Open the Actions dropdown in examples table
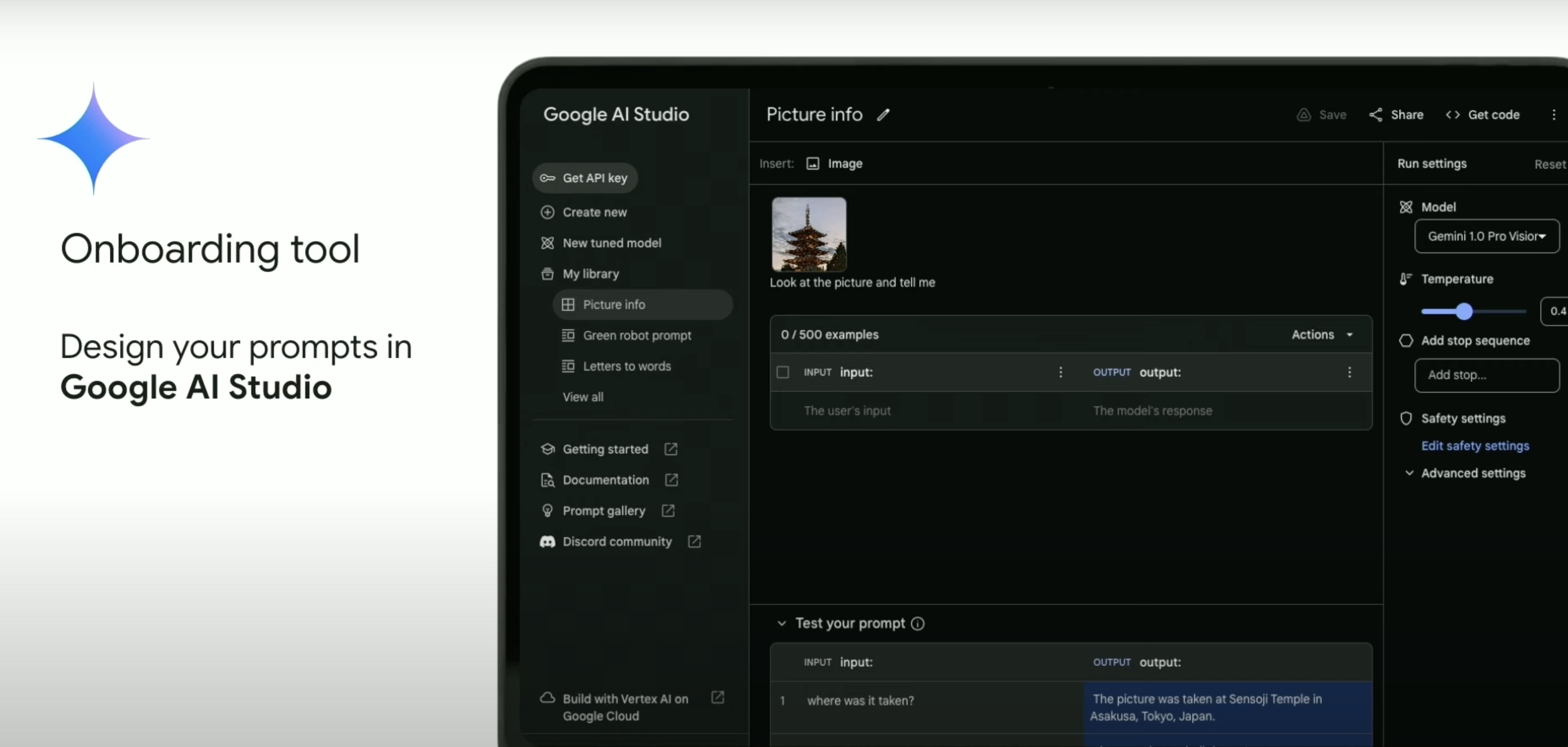The width and height of the screenshot is (1568, 747). click(x=1322, y=334)
